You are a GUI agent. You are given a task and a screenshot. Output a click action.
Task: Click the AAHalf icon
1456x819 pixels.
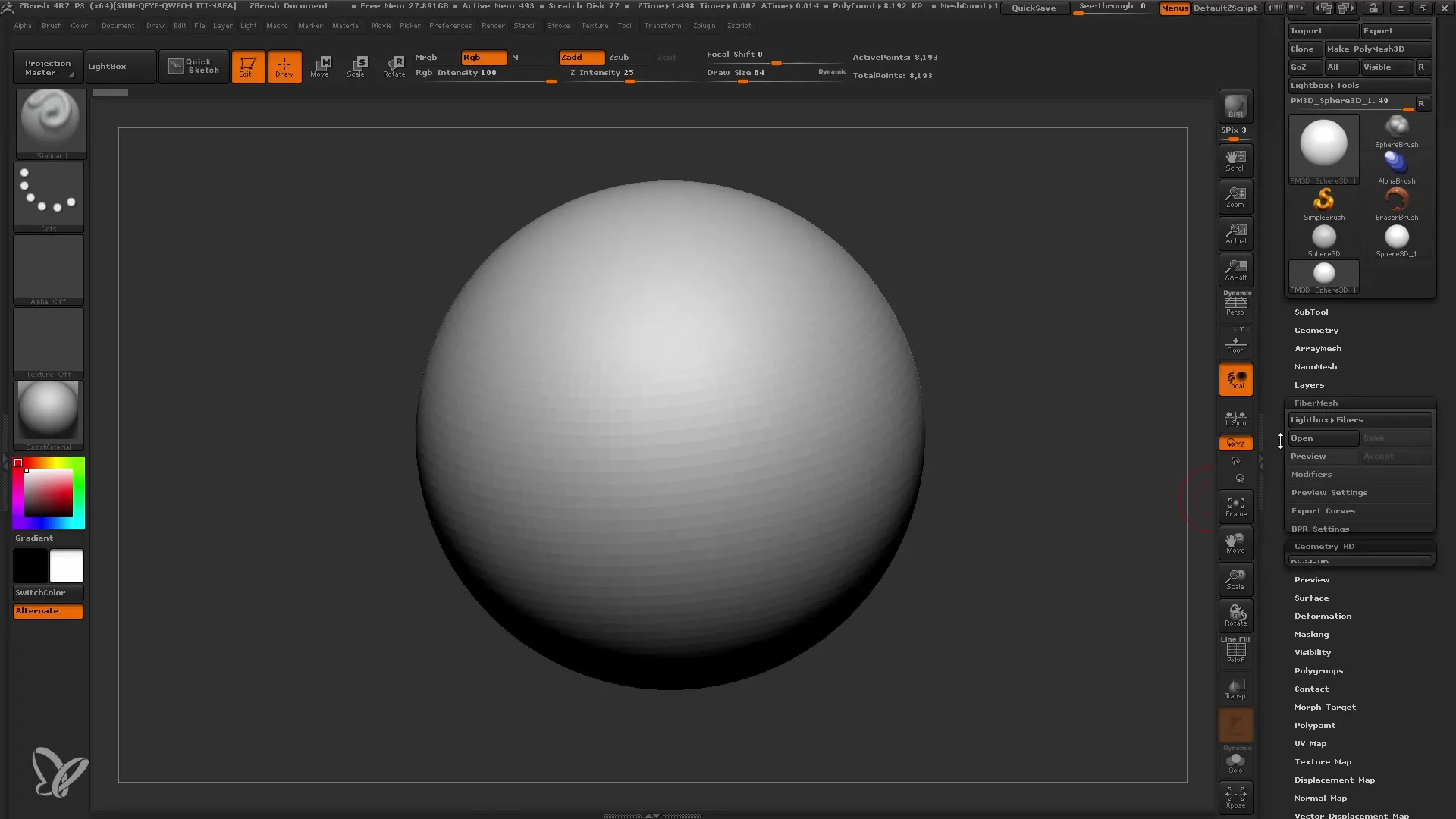1235,270
